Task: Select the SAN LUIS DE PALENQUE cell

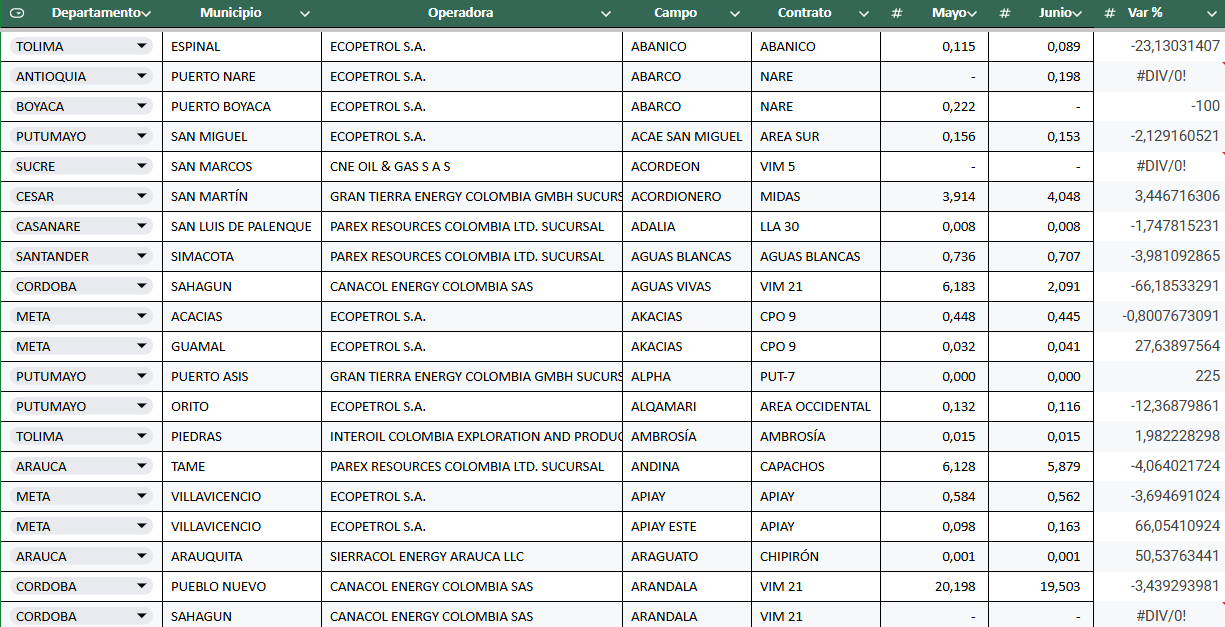Action: 242,227
